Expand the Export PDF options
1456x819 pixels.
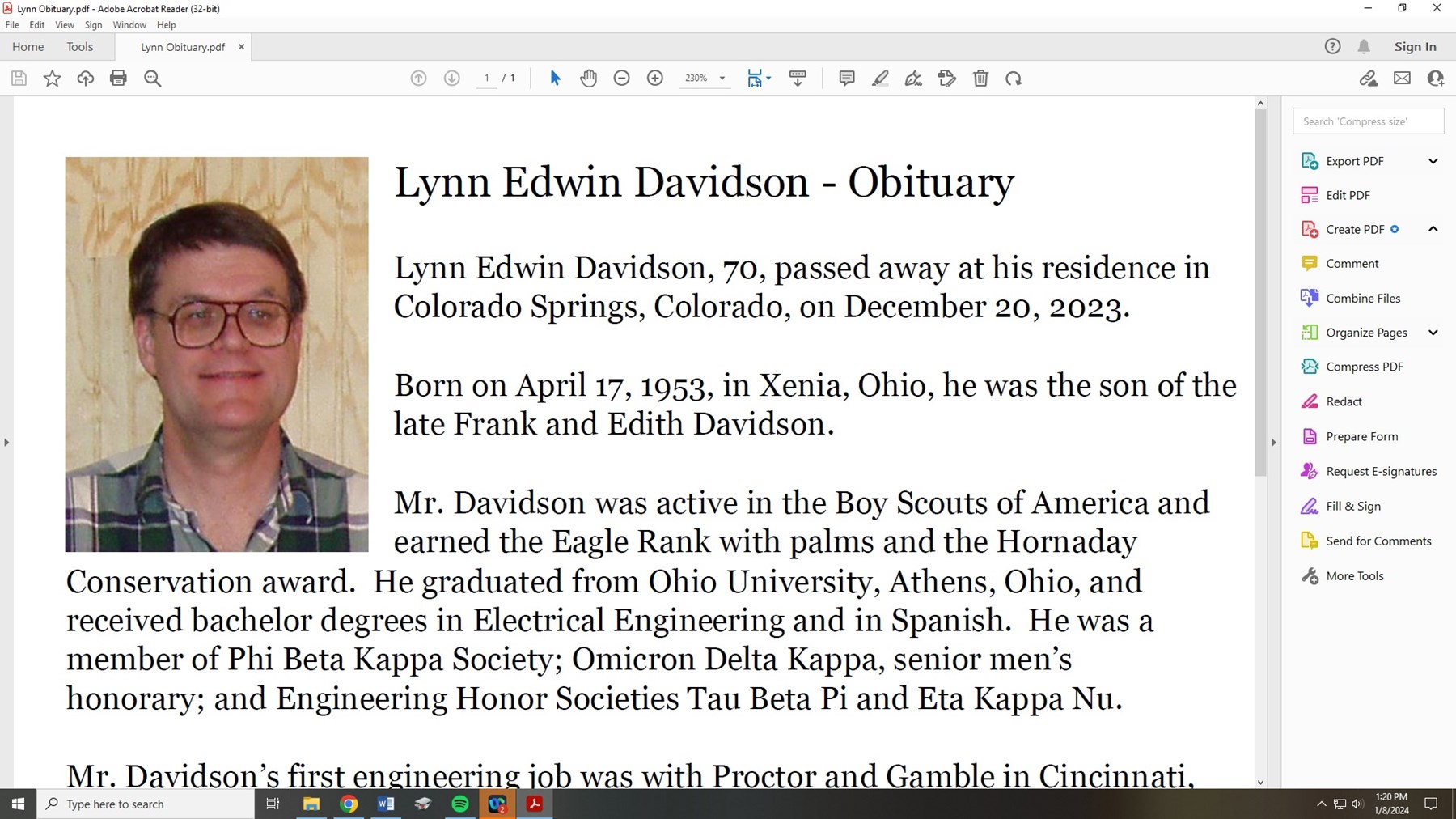coord(1434,160)
